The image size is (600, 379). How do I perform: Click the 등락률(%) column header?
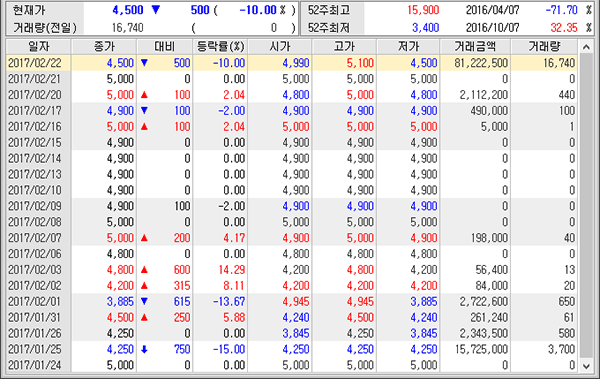point(220,47)
